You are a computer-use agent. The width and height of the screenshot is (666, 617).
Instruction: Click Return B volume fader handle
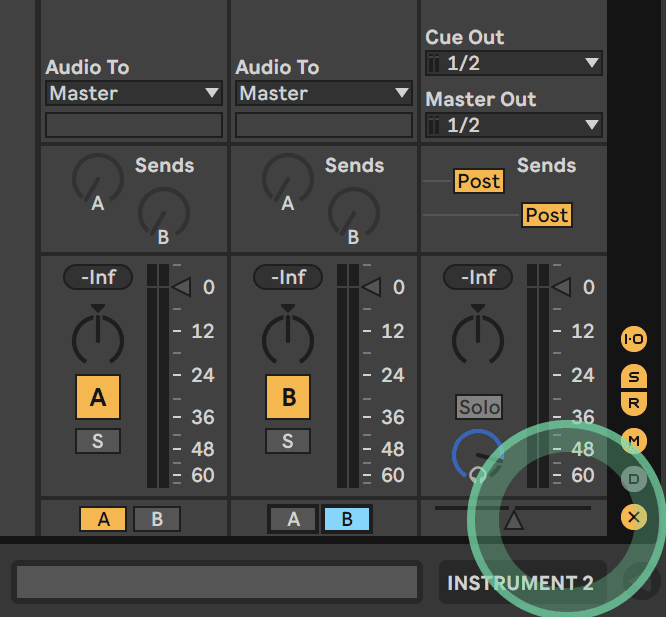pos(371,287)
